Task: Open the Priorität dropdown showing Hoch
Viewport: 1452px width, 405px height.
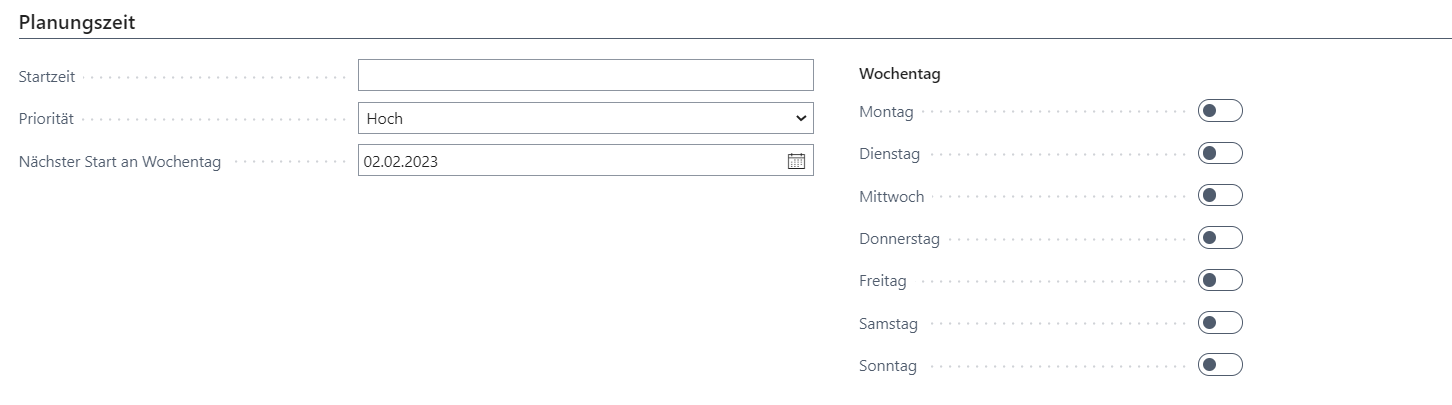Action: [586, 118]
